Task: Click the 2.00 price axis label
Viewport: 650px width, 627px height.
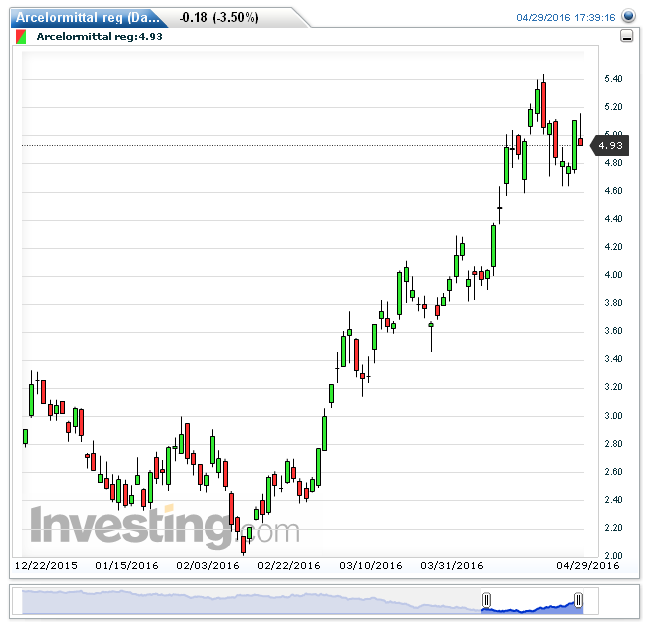Action: 613,555
